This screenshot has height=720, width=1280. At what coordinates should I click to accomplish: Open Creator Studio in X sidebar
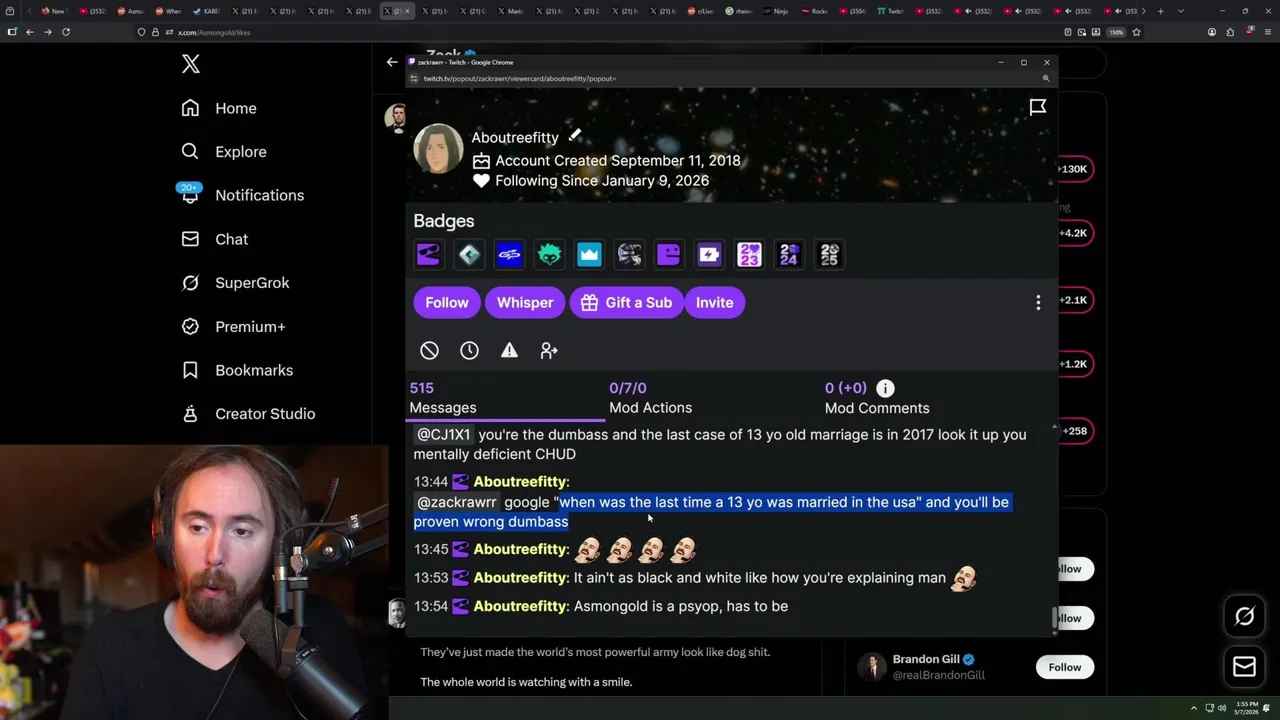pos(248,414)
